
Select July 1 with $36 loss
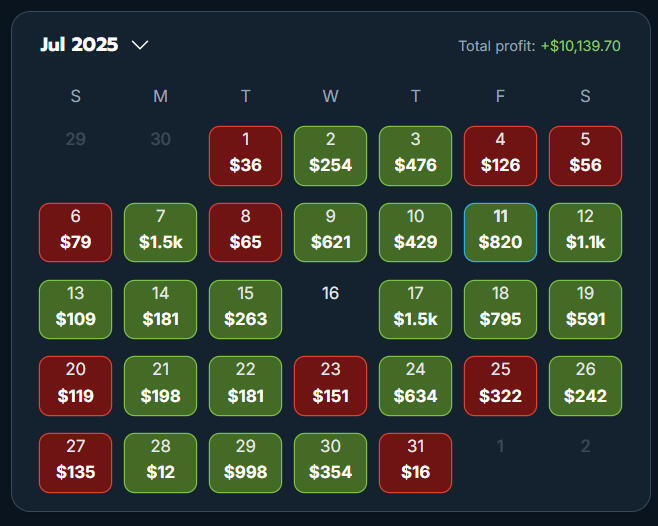click(245, 155)
